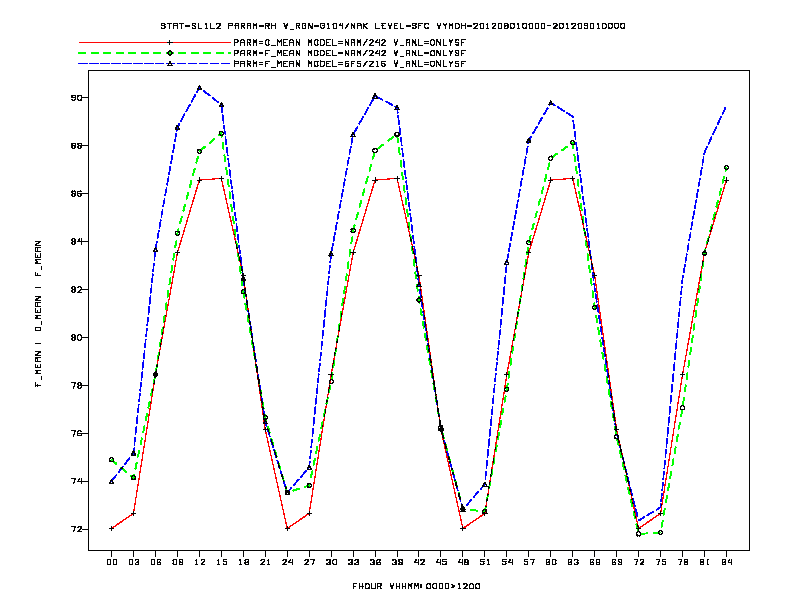Click the x-axis tick label 24
The image size is (792, 612).
click(287, 562)
